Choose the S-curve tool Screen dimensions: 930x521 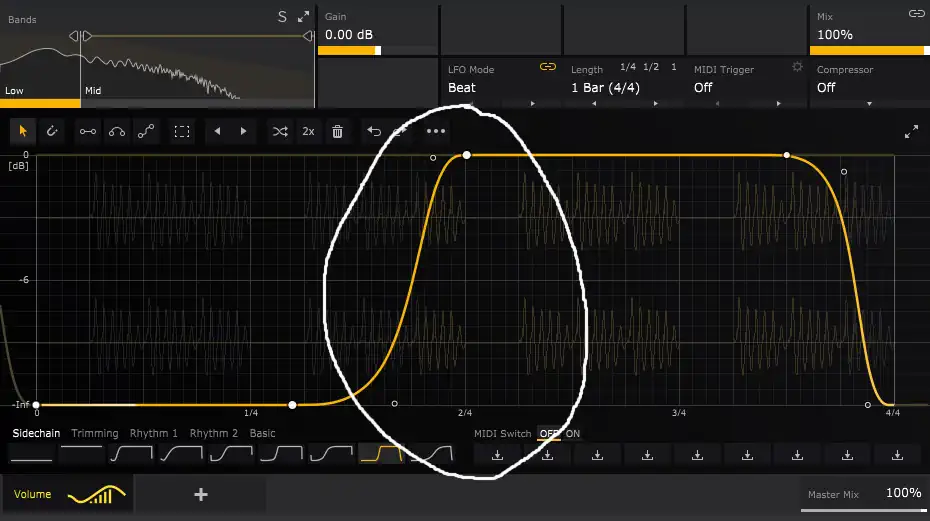tap(146, 131)
